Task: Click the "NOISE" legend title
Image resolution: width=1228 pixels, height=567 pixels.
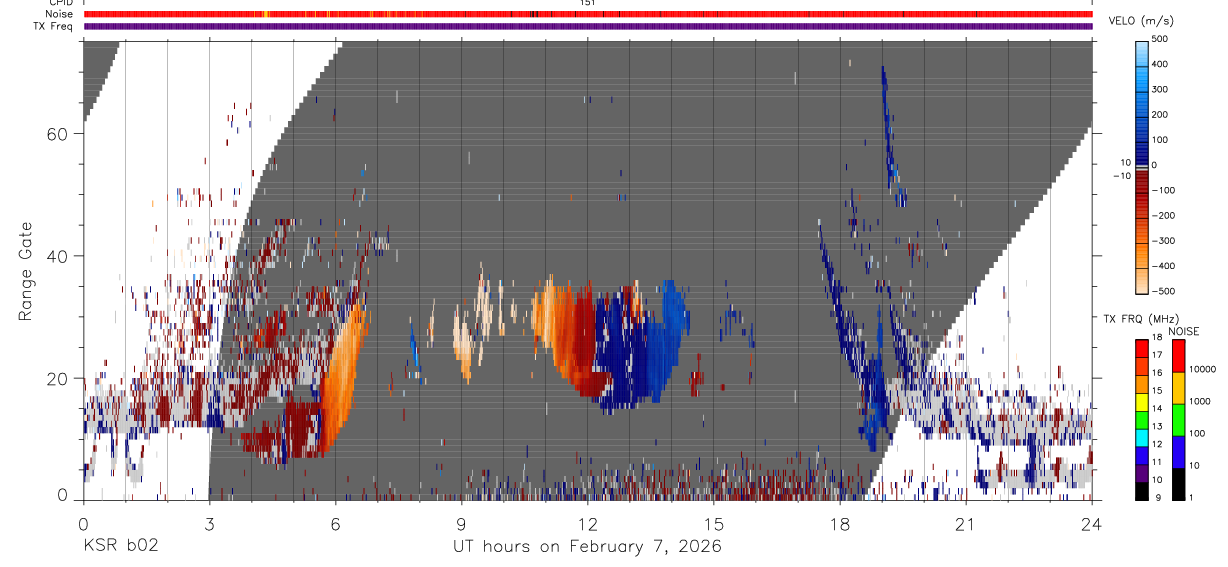Action: 1183,330
